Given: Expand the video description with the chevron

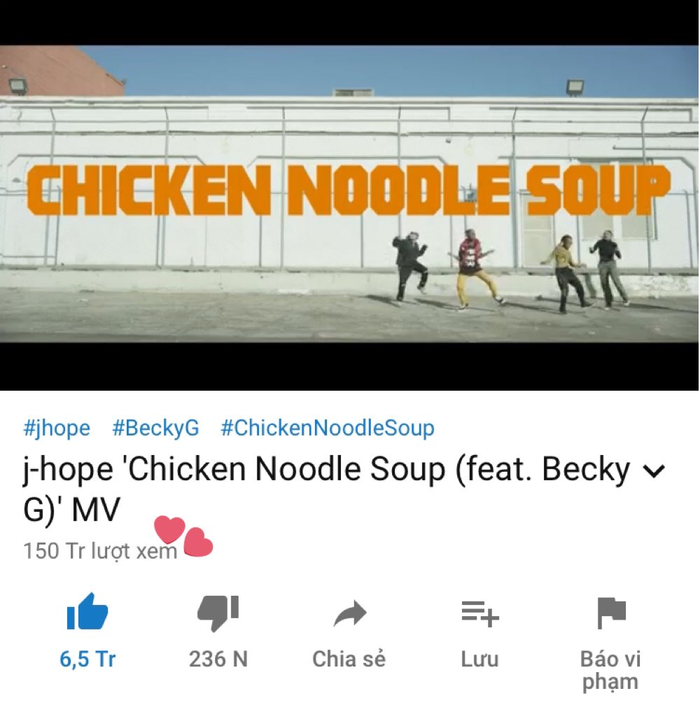Looking at the screenshot, I should pyautogui.click(x=654, y=471).
